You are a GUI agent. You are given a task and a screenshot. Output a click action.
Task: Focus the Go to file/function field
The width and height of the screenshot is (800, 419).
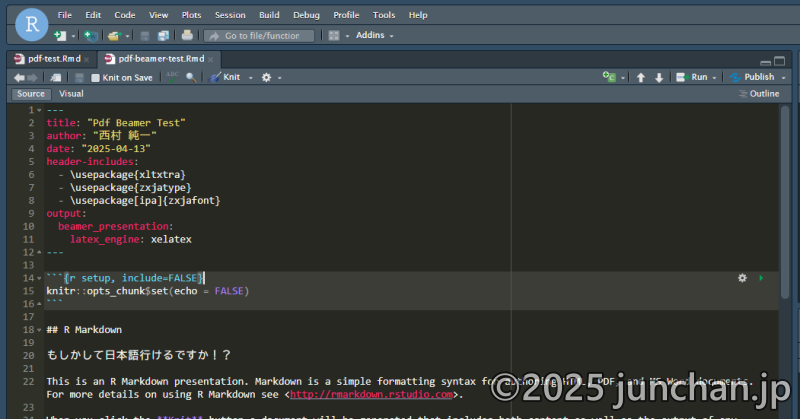tap(259, 36)
